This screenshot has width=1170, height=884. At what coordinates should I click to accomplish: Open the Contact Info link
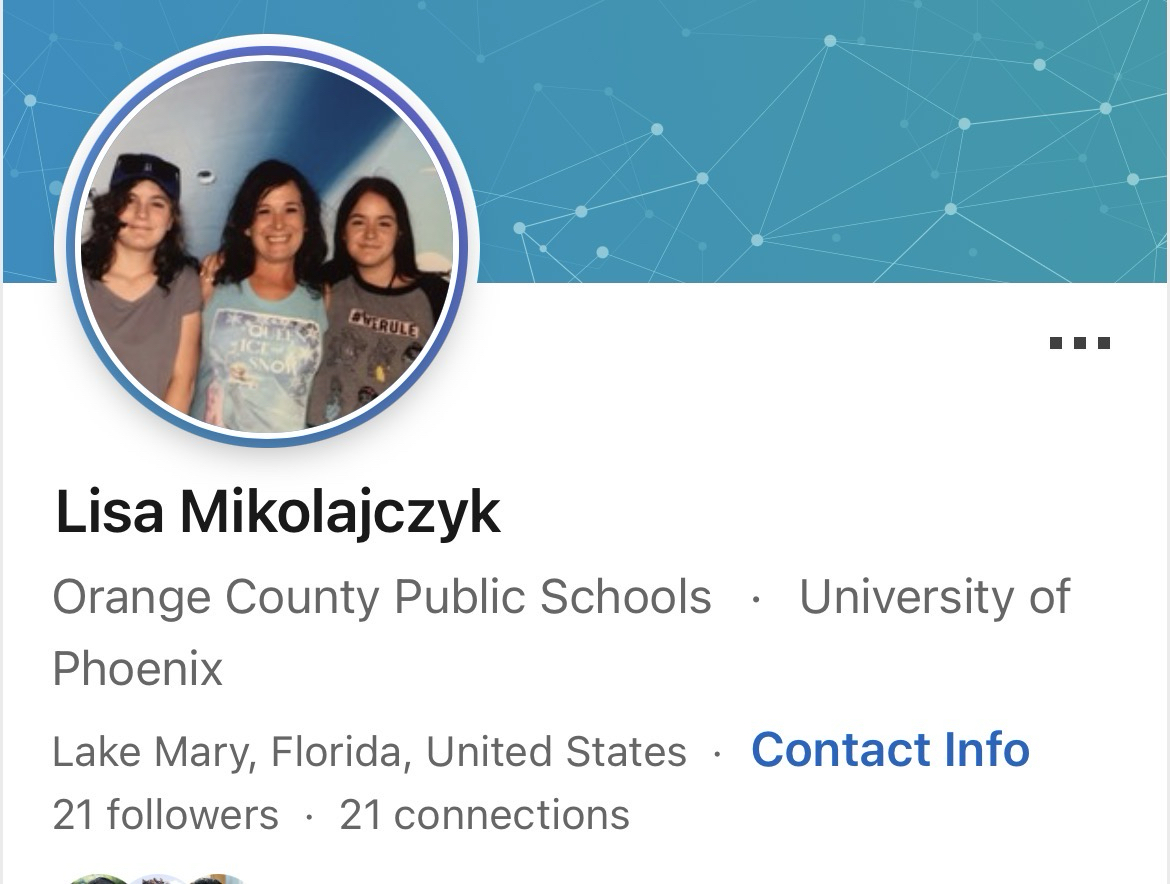[890, 749]
